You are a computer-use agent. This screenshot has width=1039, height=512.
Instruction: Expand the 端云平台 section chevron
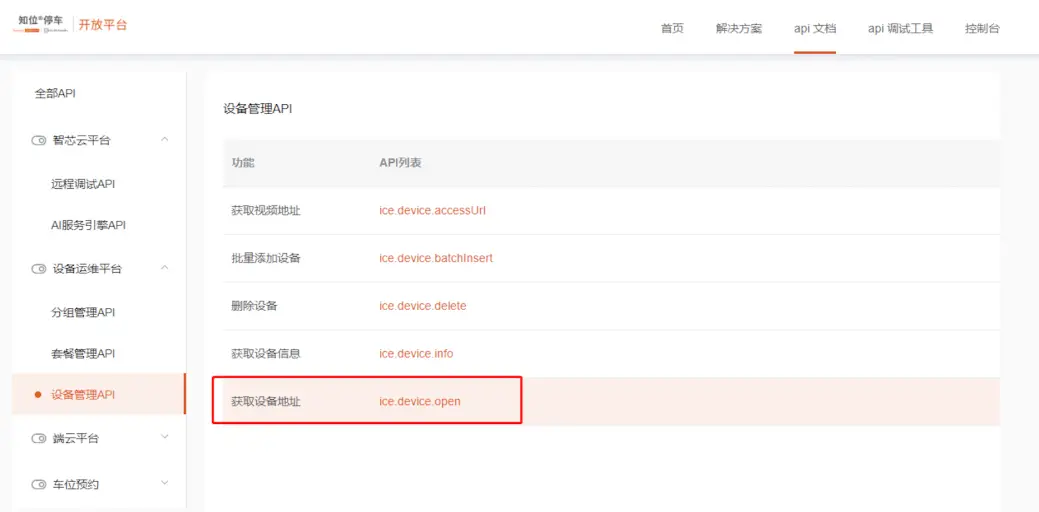(x=165, y=437)
